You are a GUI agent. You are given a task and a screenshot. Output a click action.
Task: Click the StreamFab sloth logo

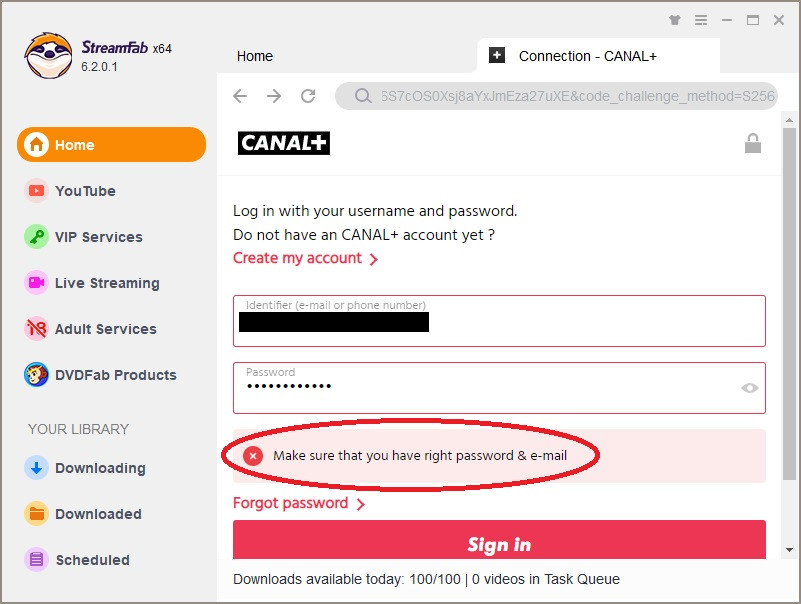48,57
